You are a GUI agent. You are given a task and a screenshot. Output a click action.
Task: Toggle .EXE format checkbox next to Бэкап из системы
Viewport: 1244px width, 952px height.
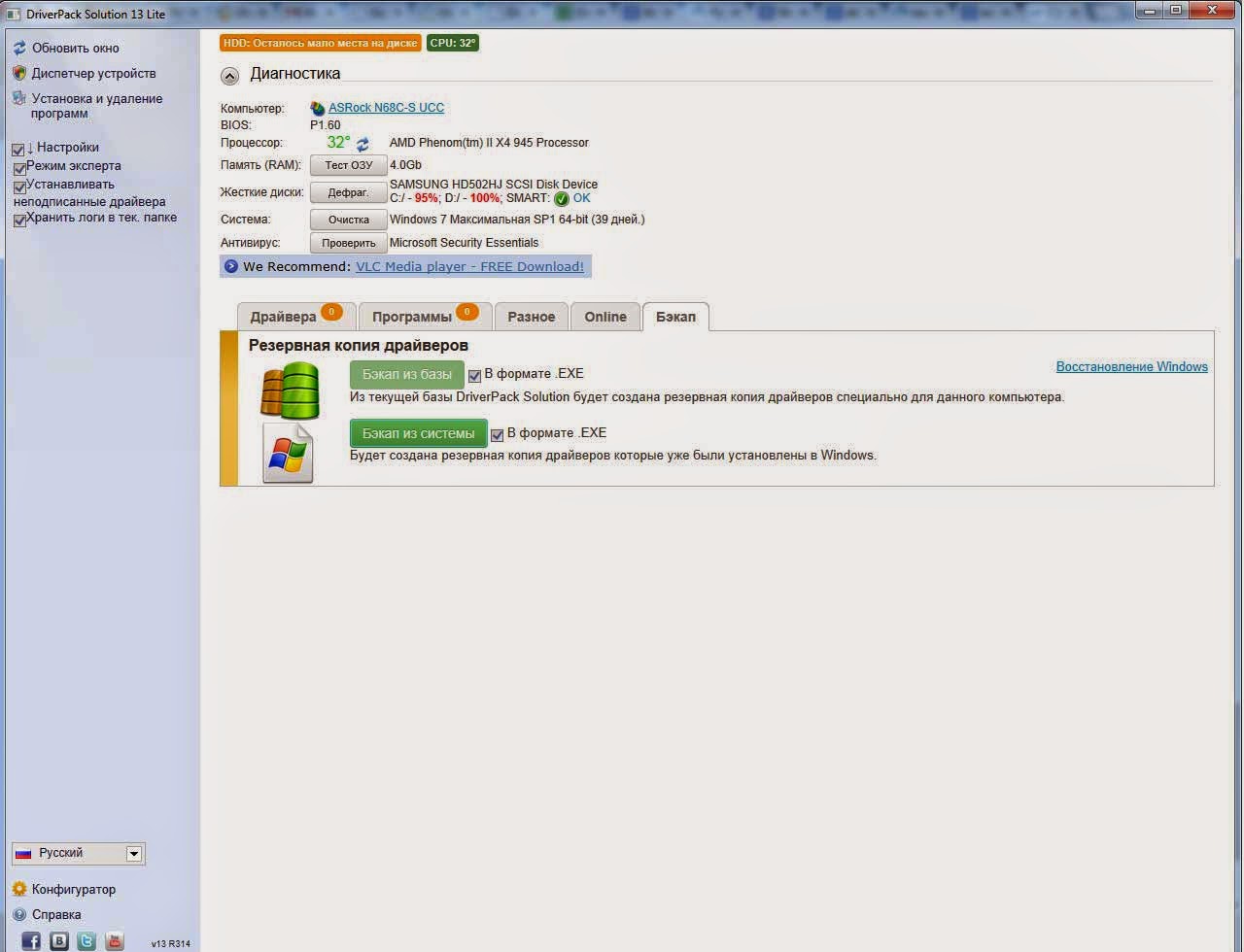[x=497, y=434]
